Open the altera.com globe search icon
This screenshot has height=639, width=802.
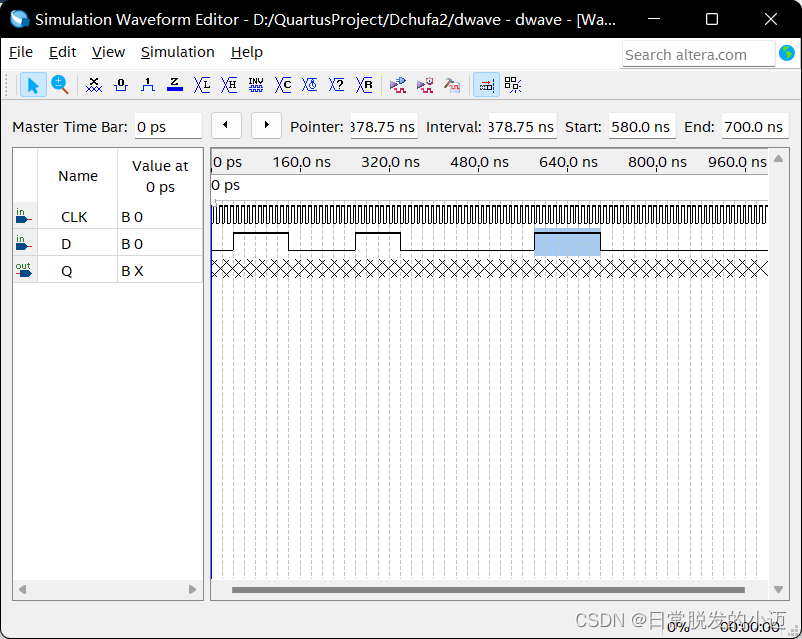(x=787, y=53)
